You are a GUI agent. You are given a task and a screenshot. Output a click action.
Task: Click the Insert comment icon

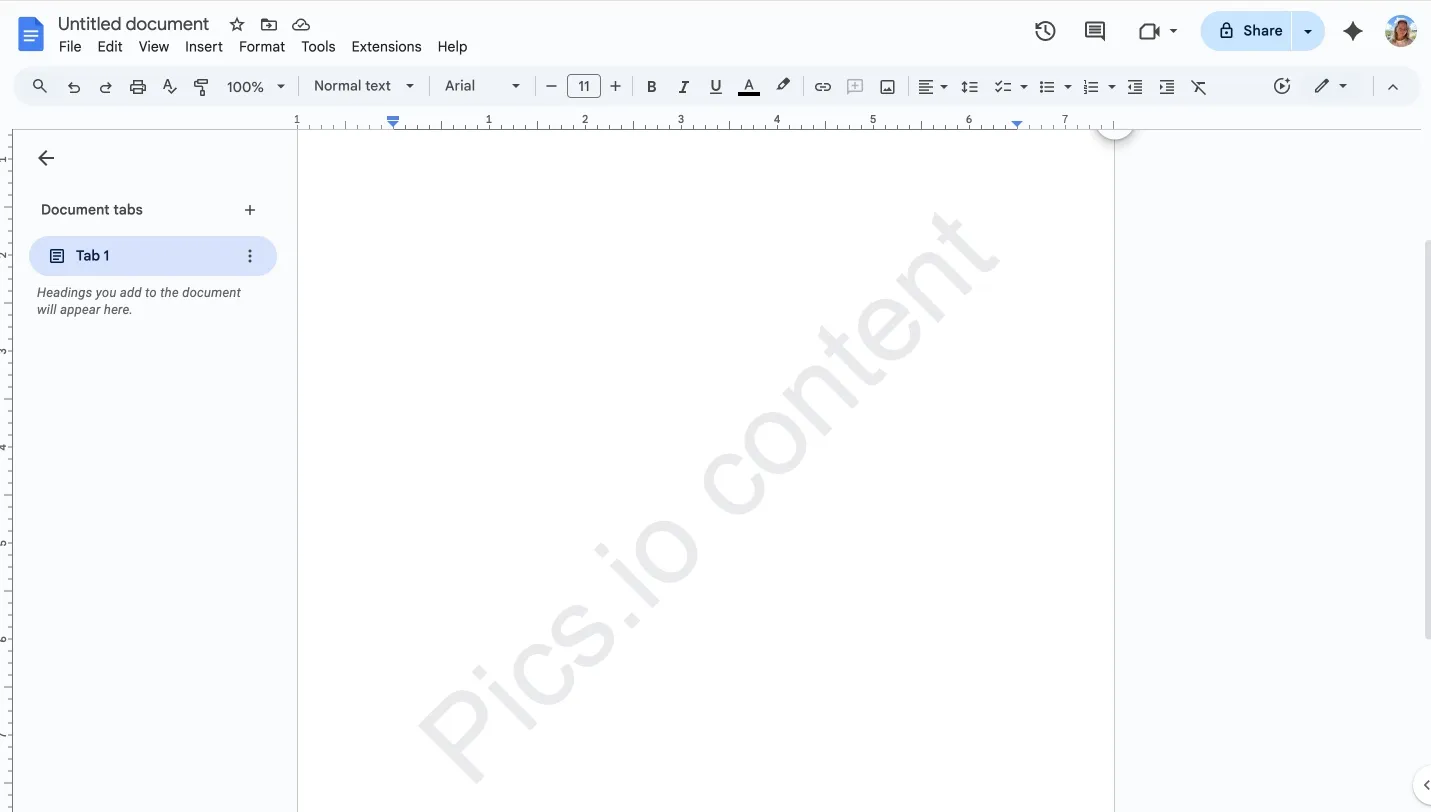855,86
